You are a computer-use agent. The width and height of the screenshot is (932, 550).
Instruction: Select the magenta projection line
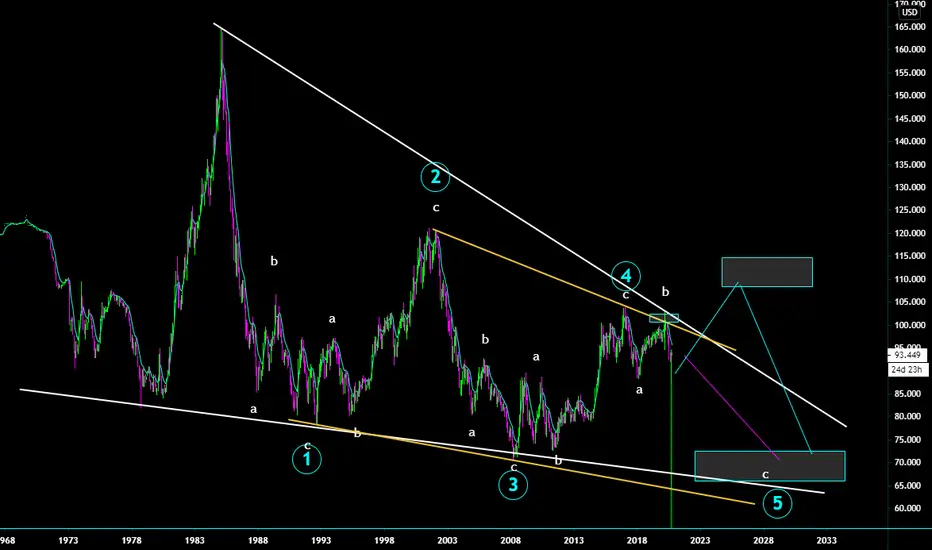point(730,408)
